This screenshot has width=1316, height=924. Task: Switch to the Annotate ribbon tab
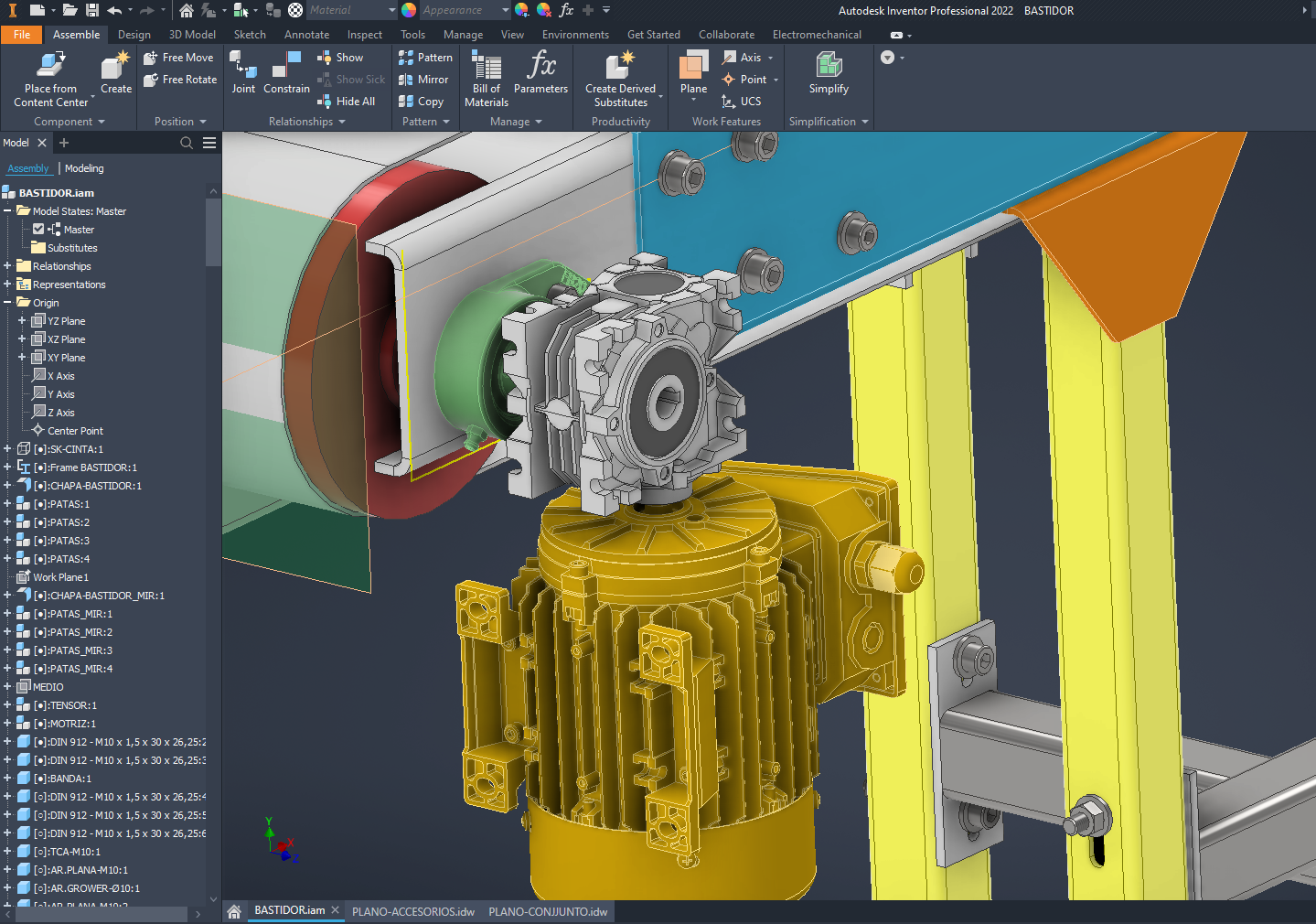tap(306, 34)
